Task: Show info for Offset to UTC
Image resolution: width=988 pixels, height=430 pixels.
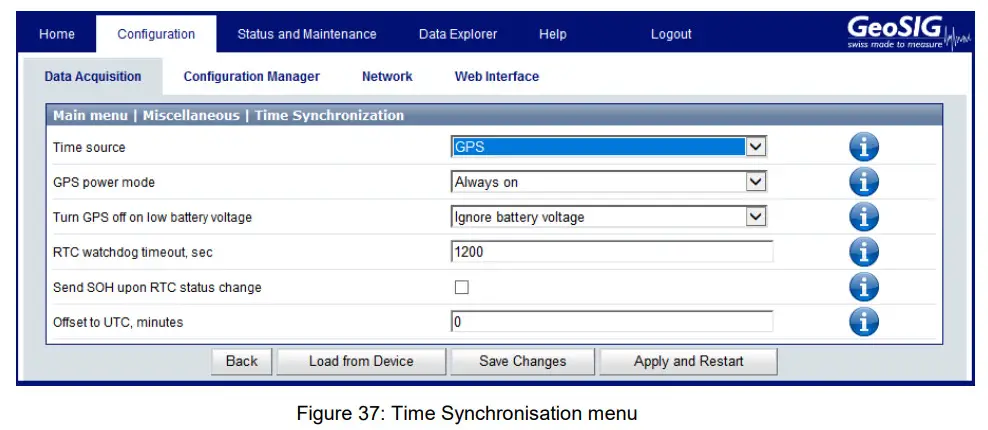Action: pos(864,322)
